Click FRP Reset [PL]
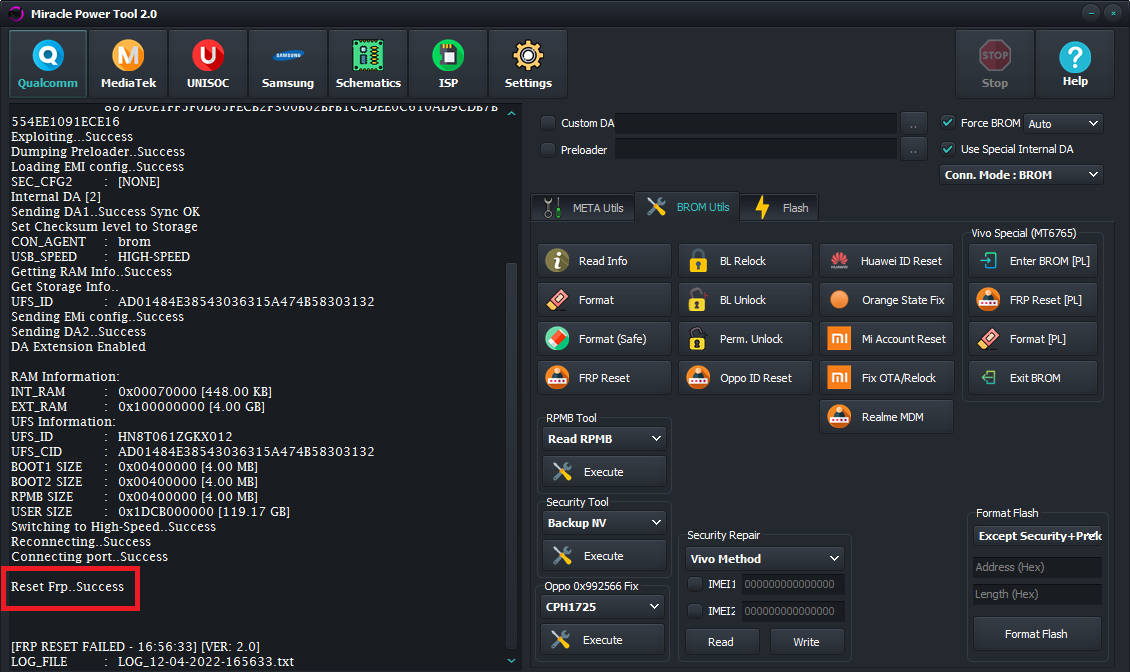The width and height of the screenshot is (1130, 672). [x=1033, y=300]
